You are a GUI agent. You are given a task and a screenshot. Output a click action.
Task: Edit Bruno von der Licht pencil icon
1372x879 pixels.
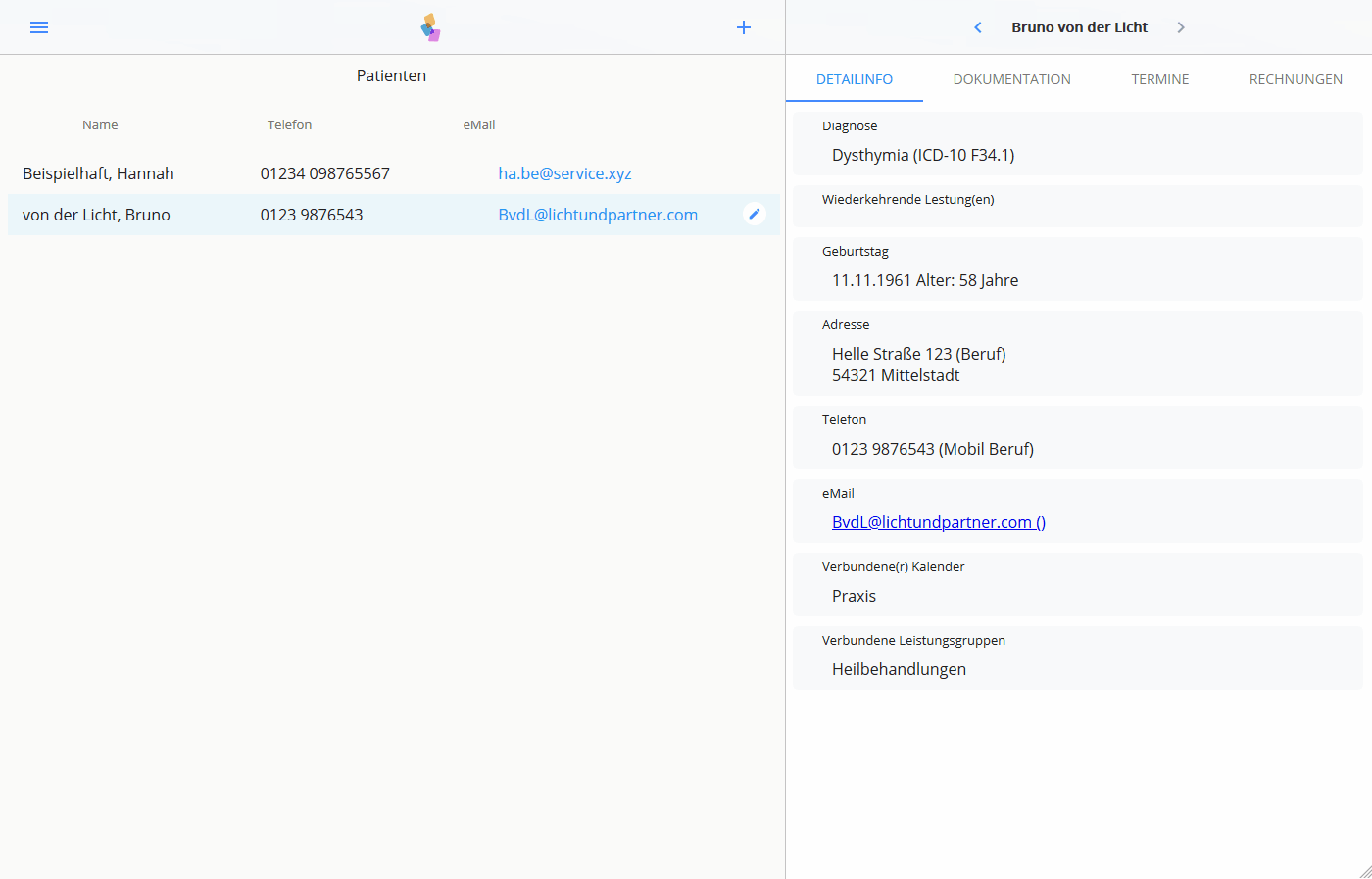click(x=755, y=214)
